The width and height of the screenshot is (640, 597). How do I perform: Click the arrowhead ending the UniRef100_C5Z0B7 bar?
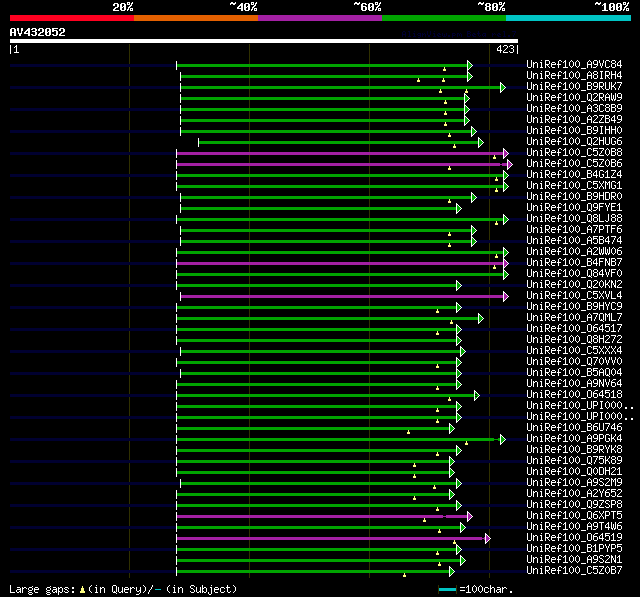click(x=452, y=572)
